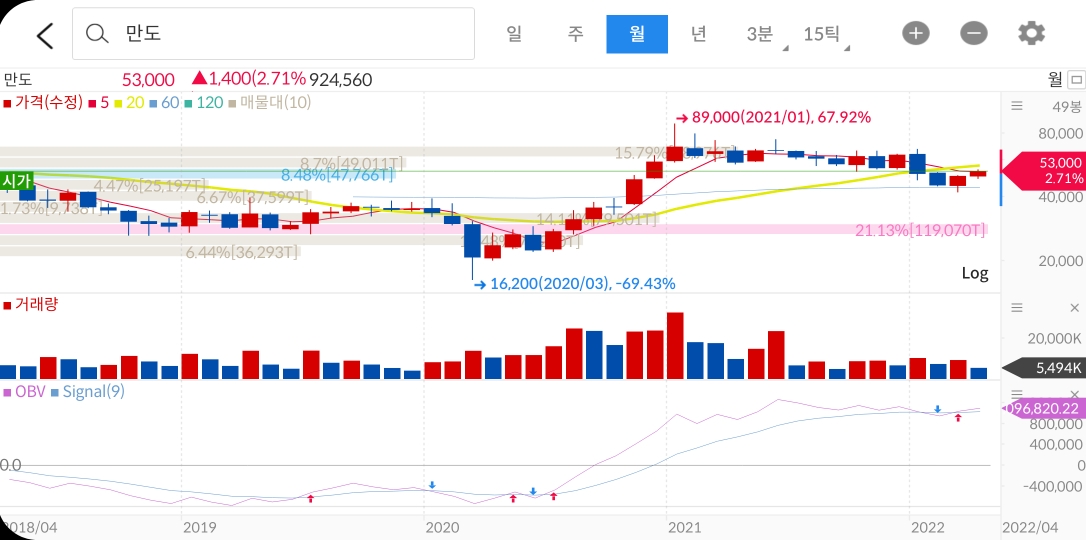The height and width of the screenshot is (540, 1086).
Task: Select the monthly 월 chart tab
Action: [x=637, y=34]
